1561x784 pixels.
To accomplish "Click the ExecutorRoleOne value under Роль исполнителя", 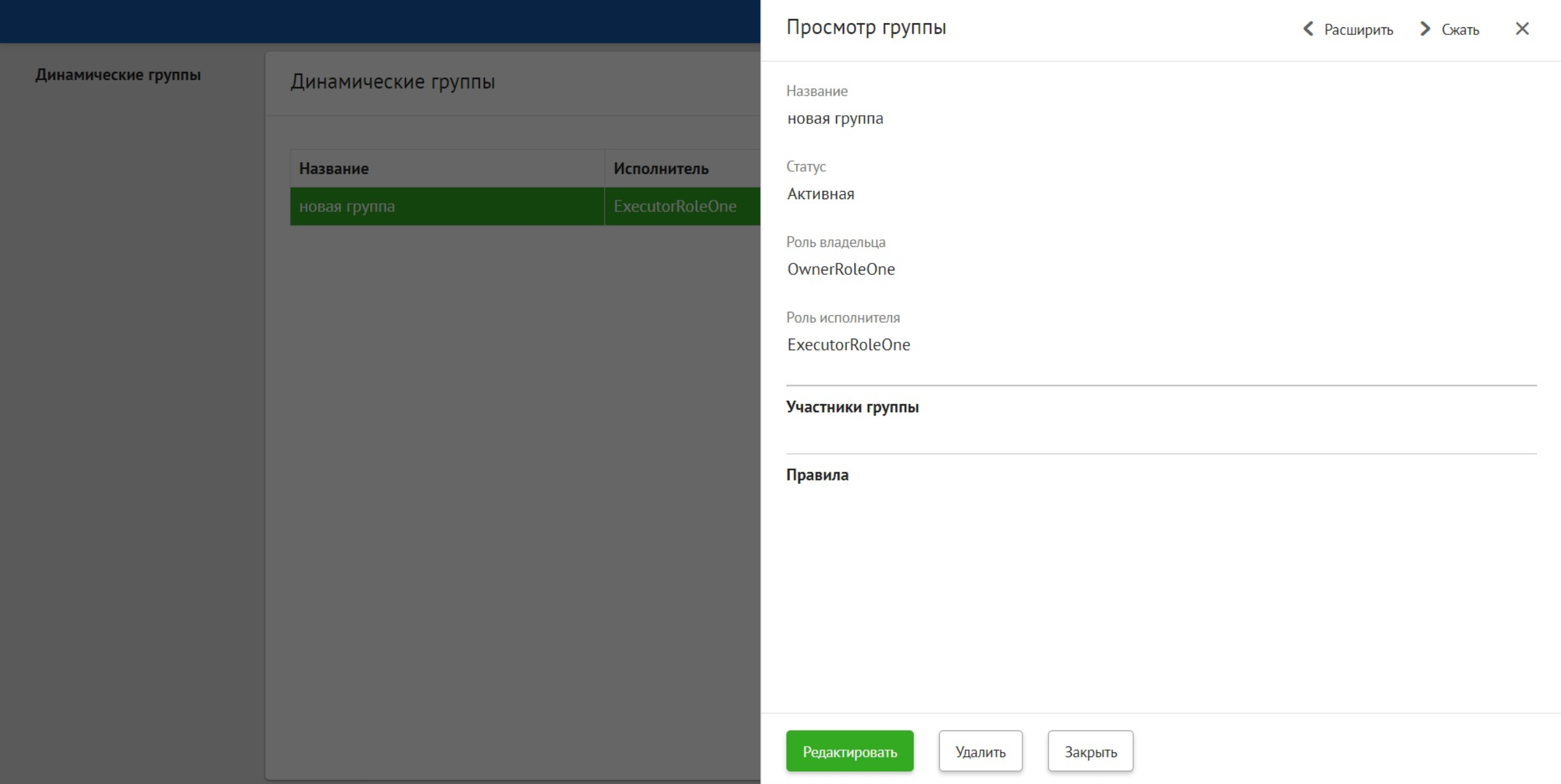I will pyautogui.click(x=849, y=344).
